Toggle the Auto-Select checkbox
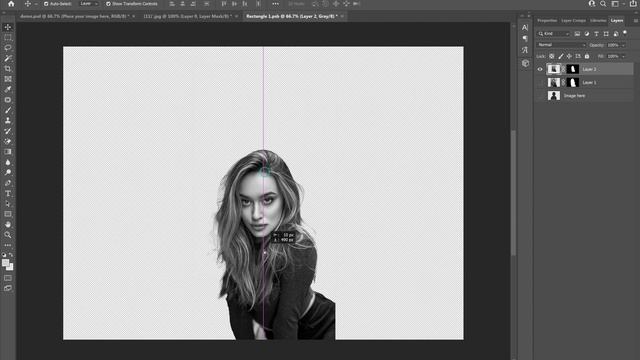 (46, 4)
